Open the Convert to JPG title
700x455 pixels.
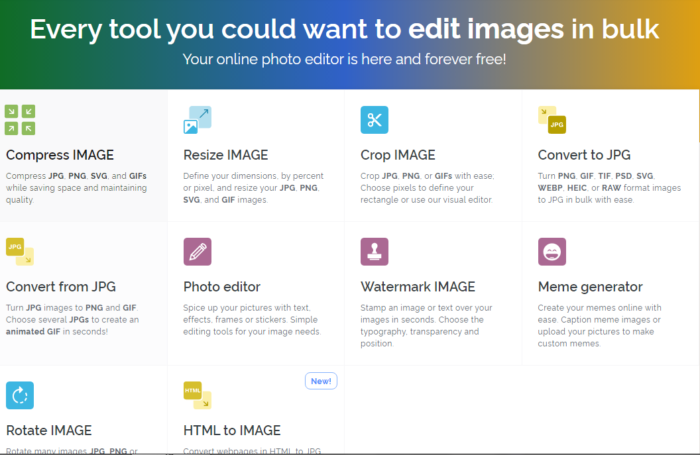(584, 155)
